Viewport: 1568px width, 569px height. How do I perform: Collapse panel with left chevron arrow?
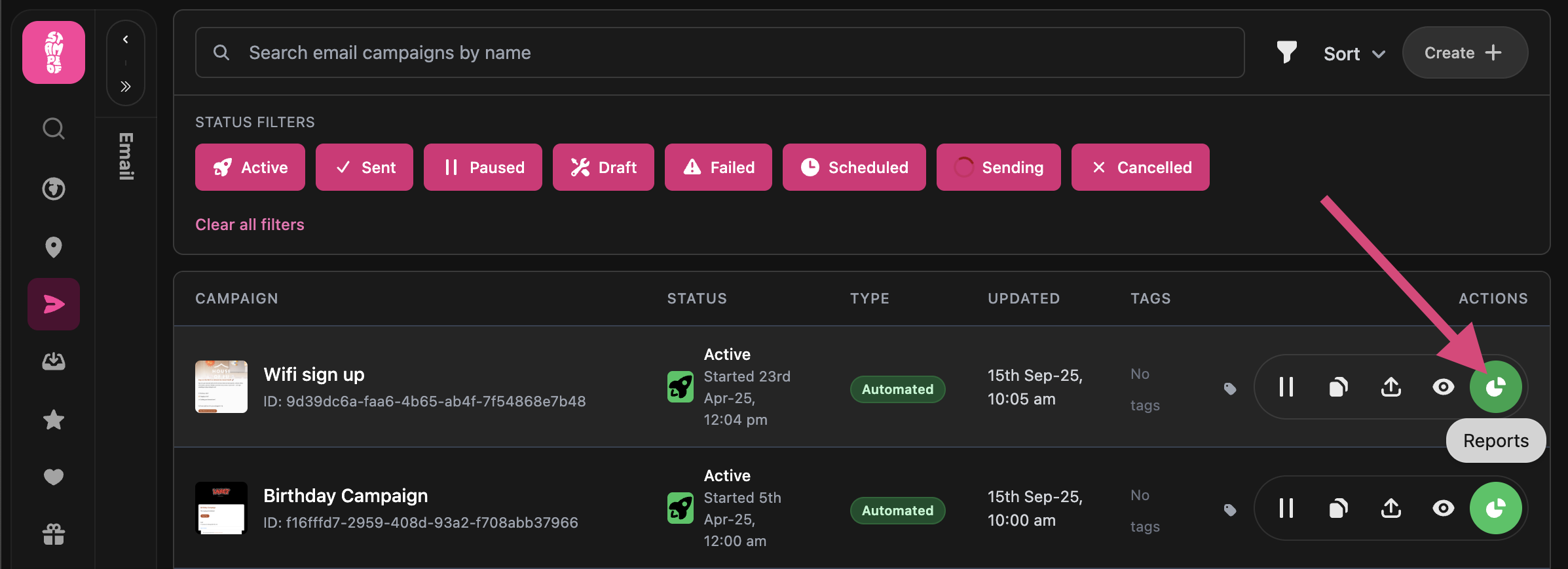[126, 39]
